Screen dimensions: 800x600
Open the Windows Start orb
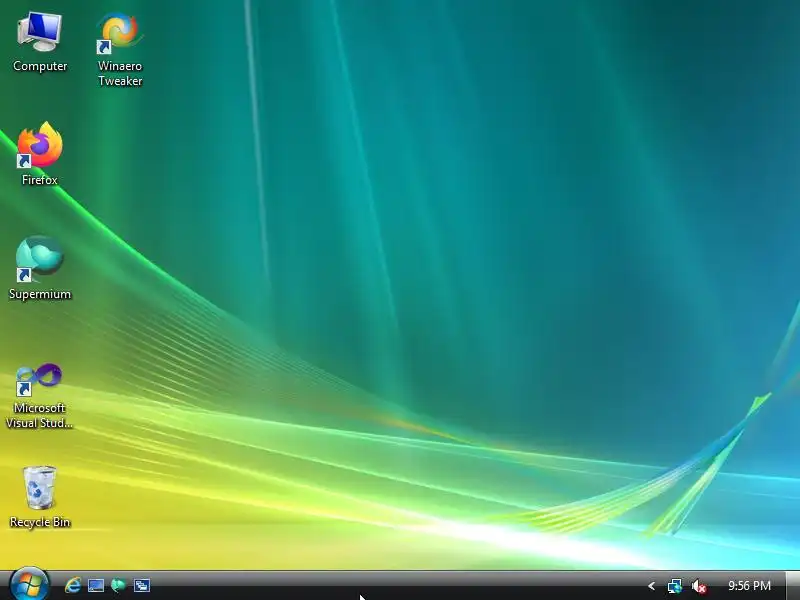[x=29, y=584]
